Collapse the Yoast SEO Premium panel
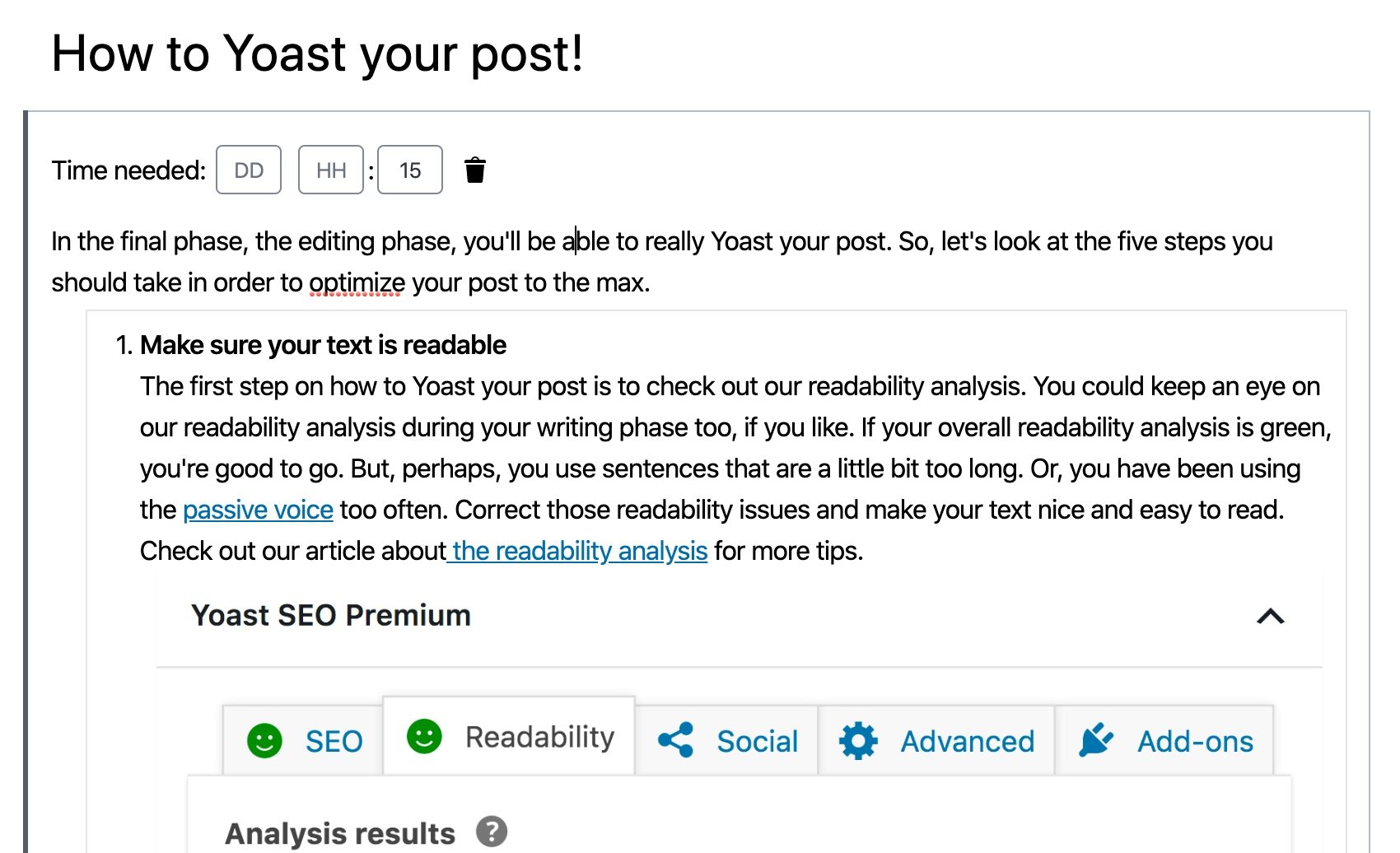 pos(1269,616)
